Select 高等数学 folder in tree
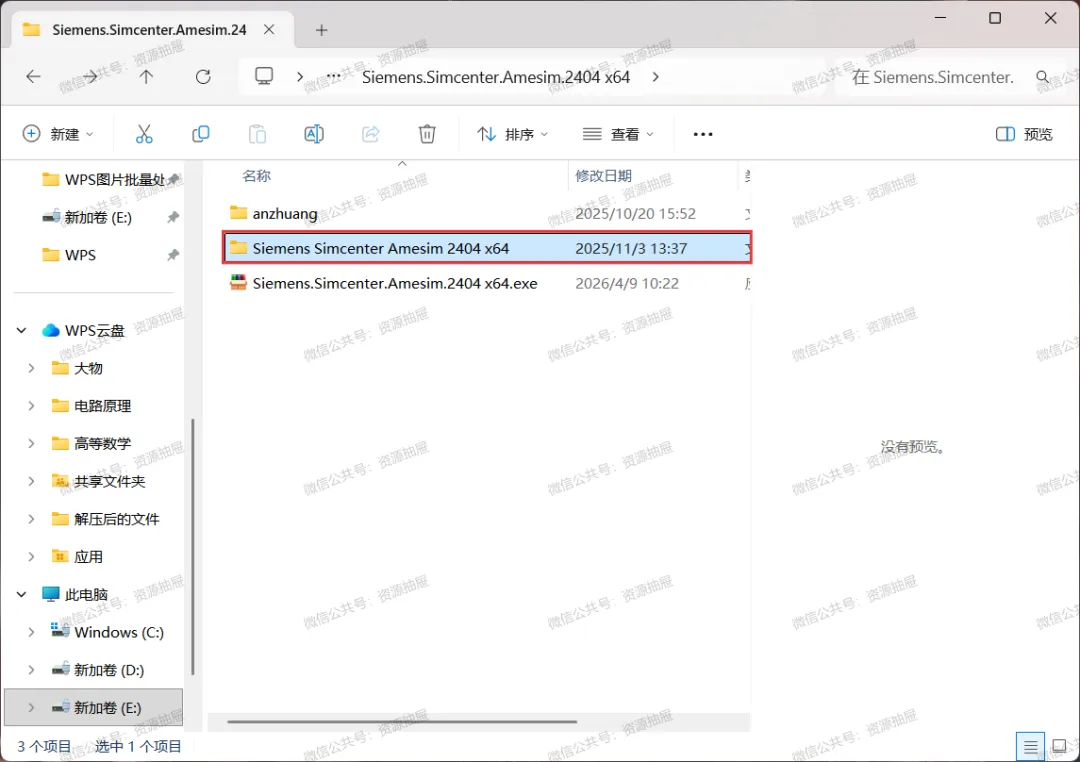The image size is (1080, 762). 92,444
